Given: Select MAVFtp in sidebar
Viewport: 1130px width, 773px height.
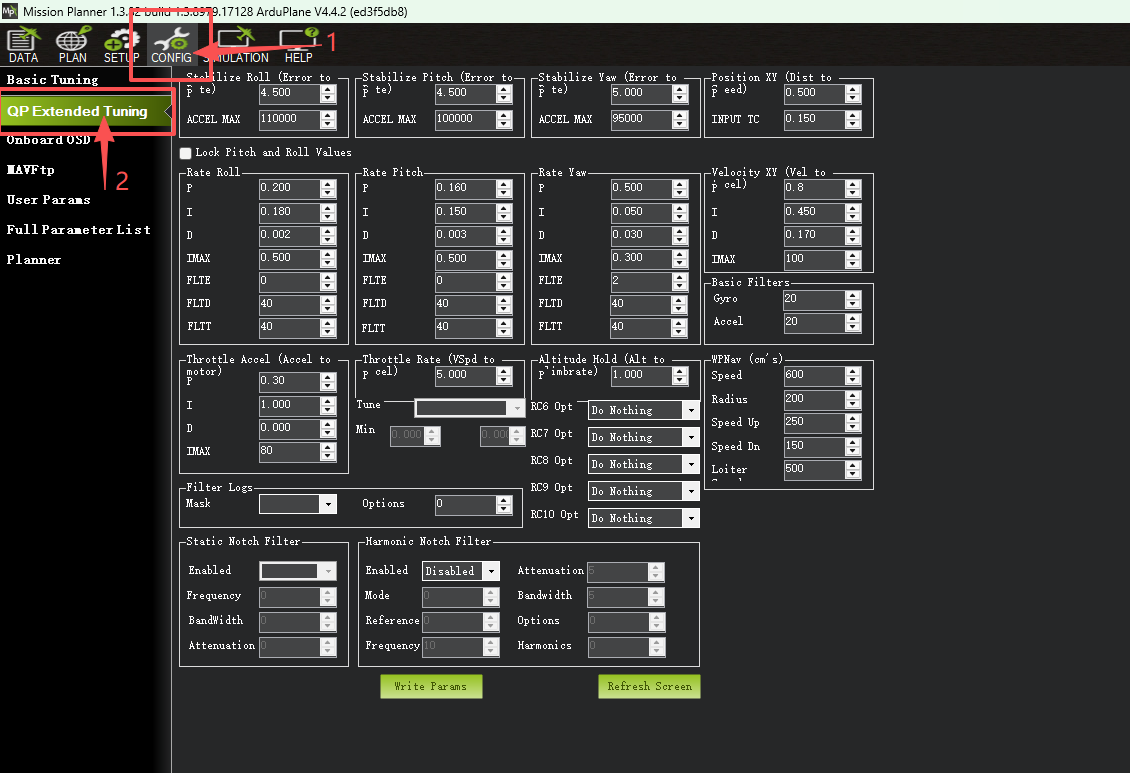Looking at the screenshot, I should pyautogui.click(x=30, y=170).
